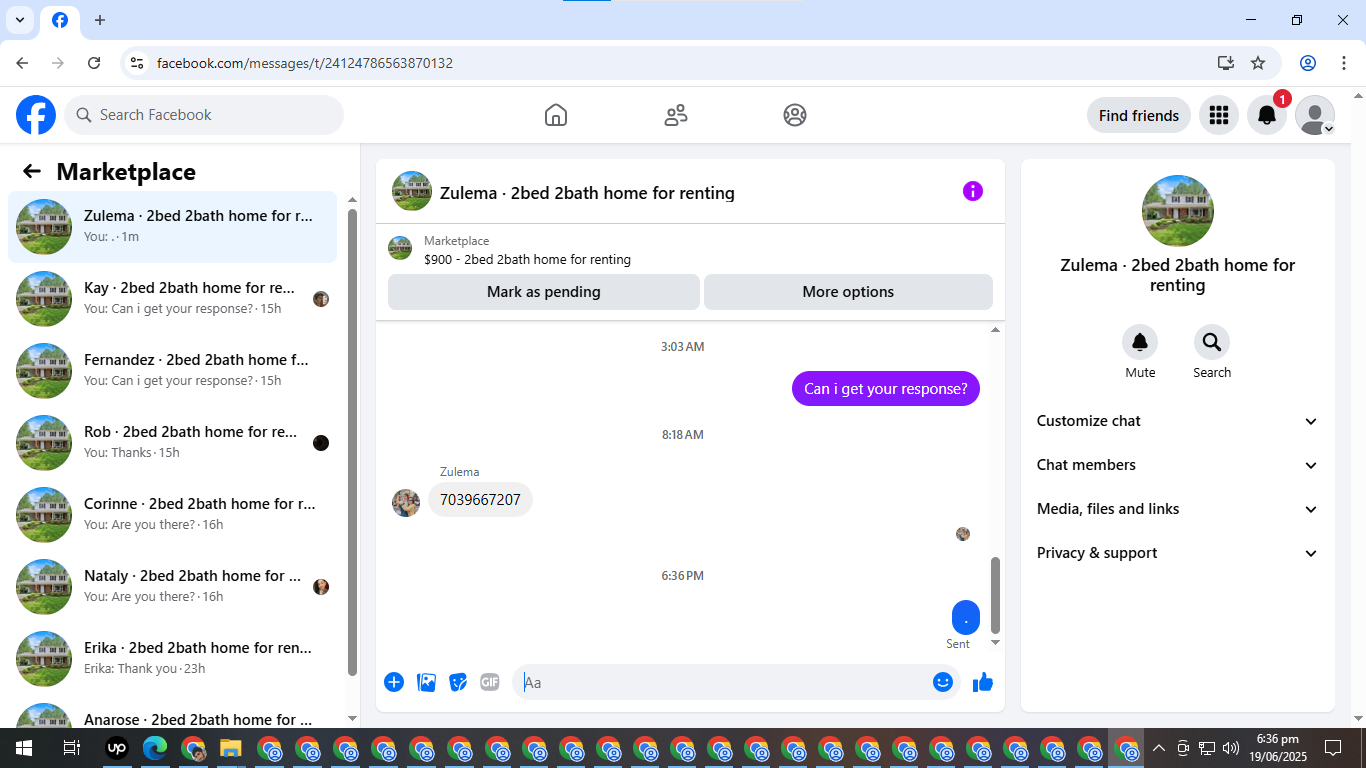Open the Kay conversation

click(173, 299)
